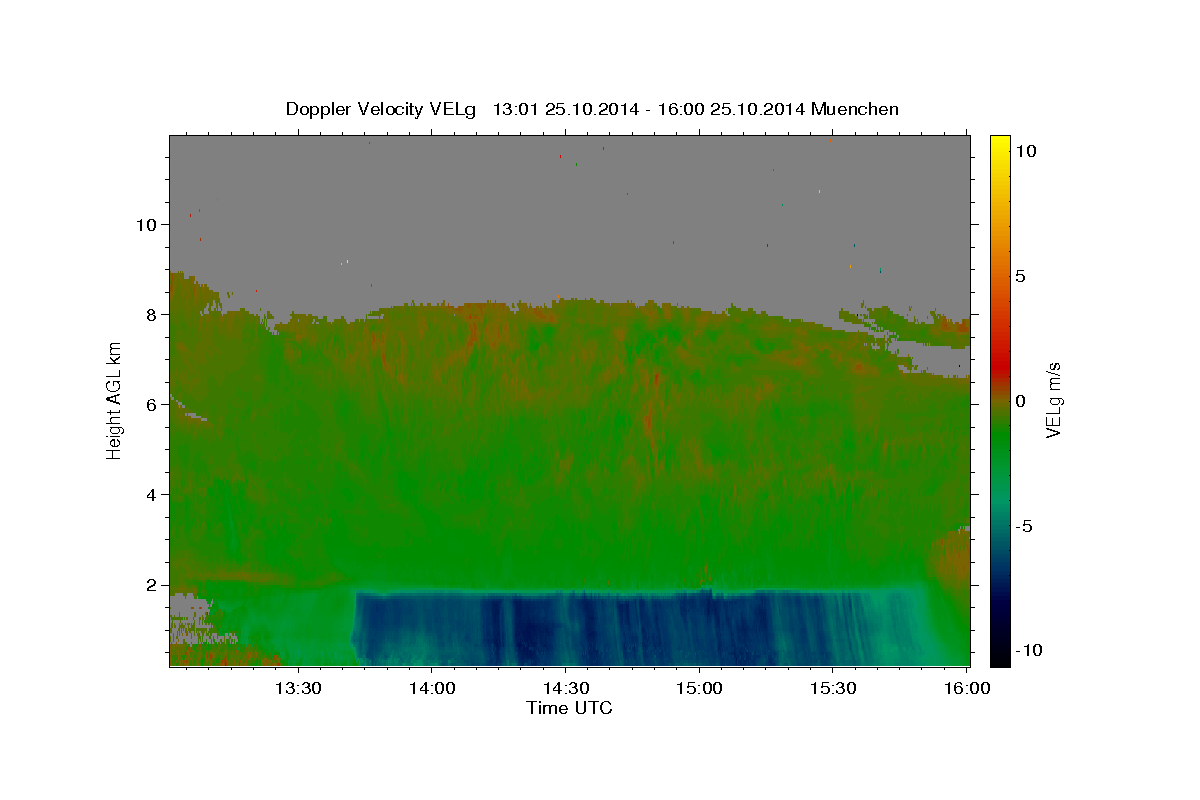Click the 15:00 time tick label
1200x800 pixels.
click(x=698, y=689)
